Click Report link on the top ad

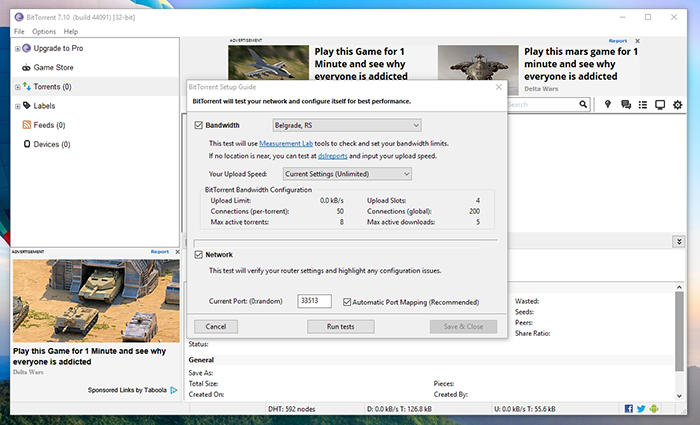[x=618, y=41]
